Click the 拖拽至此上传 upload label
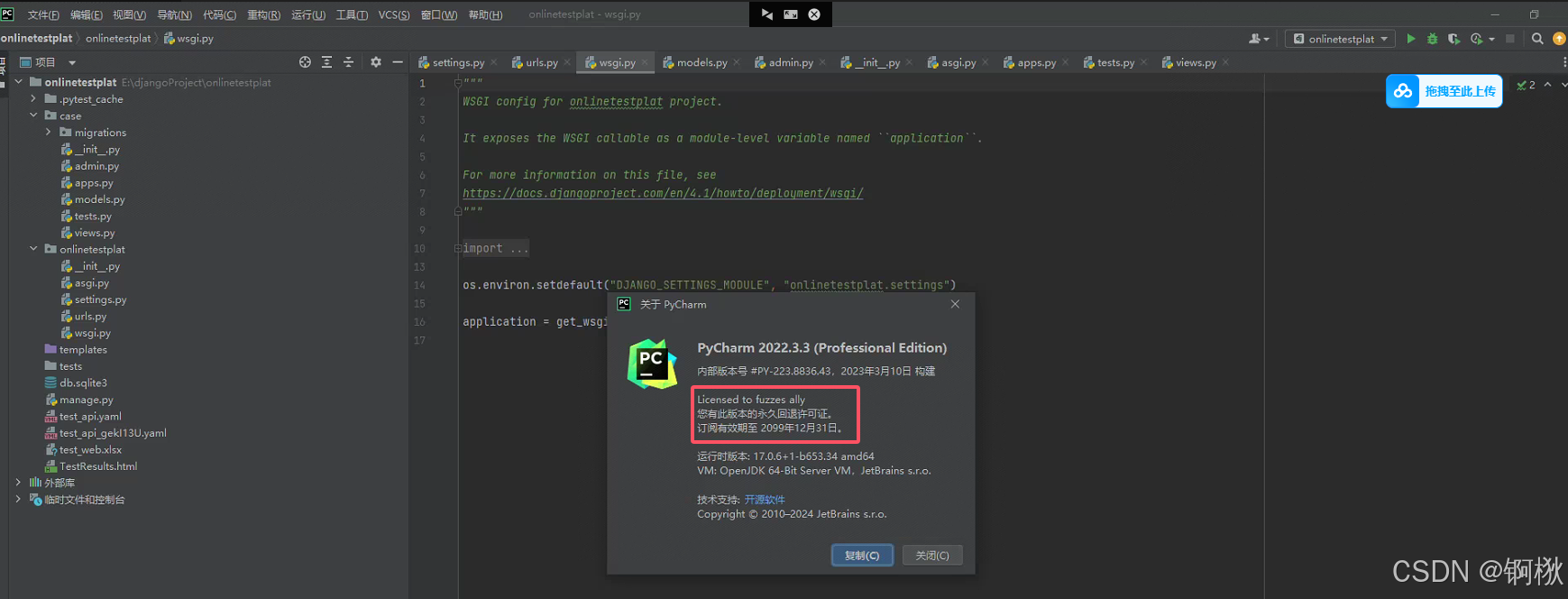Image resolution: width=1568 pixels, height=599 pixels. (1460, 91)
